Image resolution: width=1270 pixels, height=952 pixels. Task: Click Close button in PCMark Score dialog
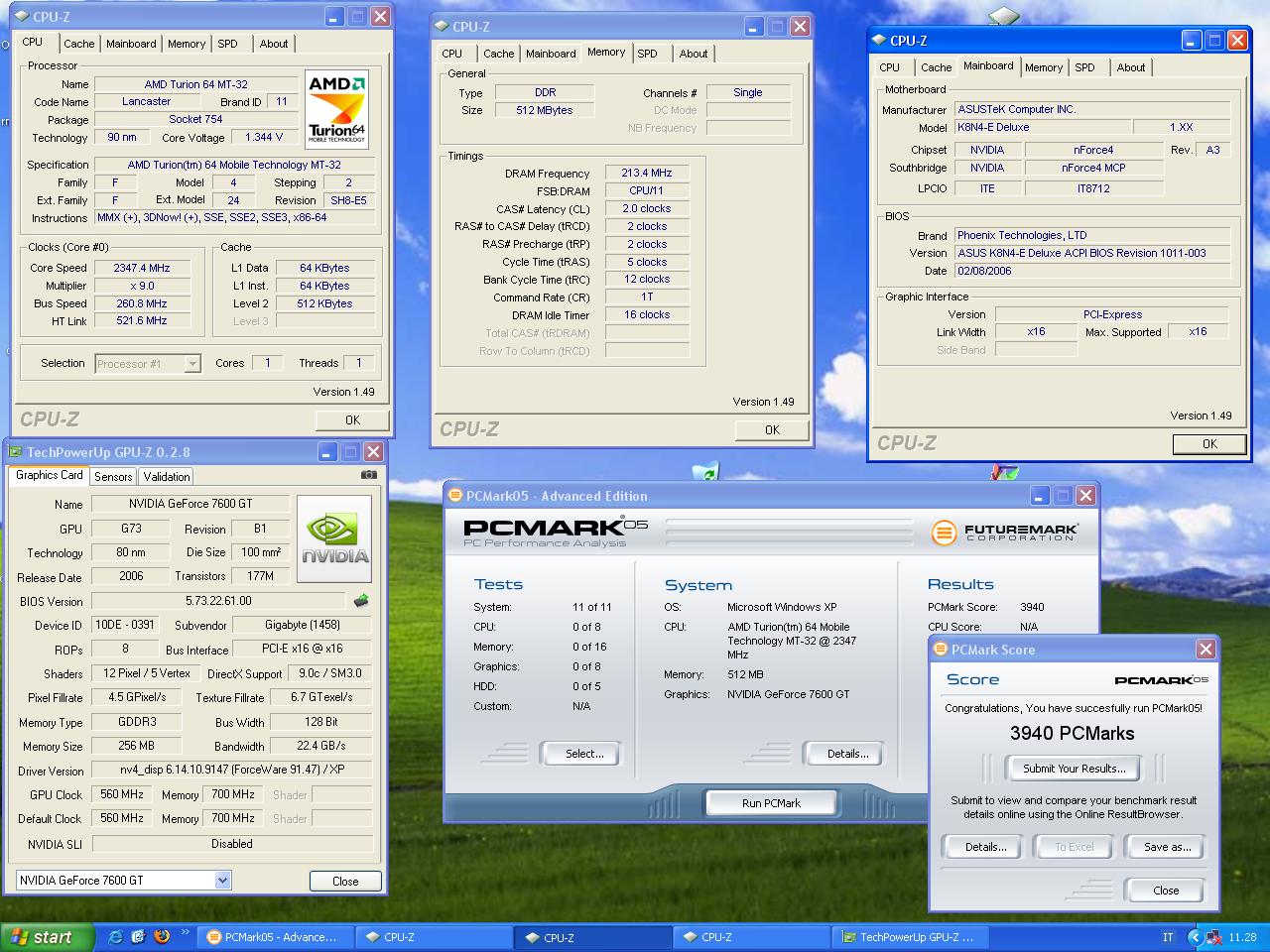1166,891
